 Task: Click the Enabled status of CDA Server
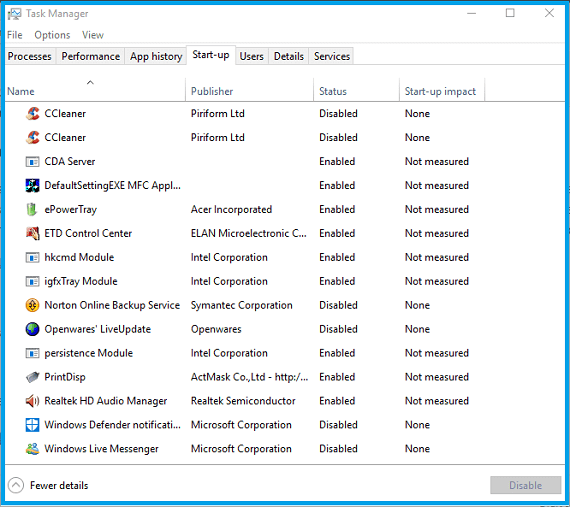[337, 161]
